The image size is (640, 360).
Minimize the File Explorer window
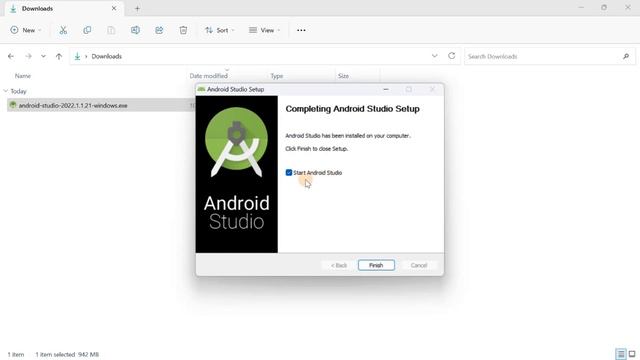coord(581,7)
